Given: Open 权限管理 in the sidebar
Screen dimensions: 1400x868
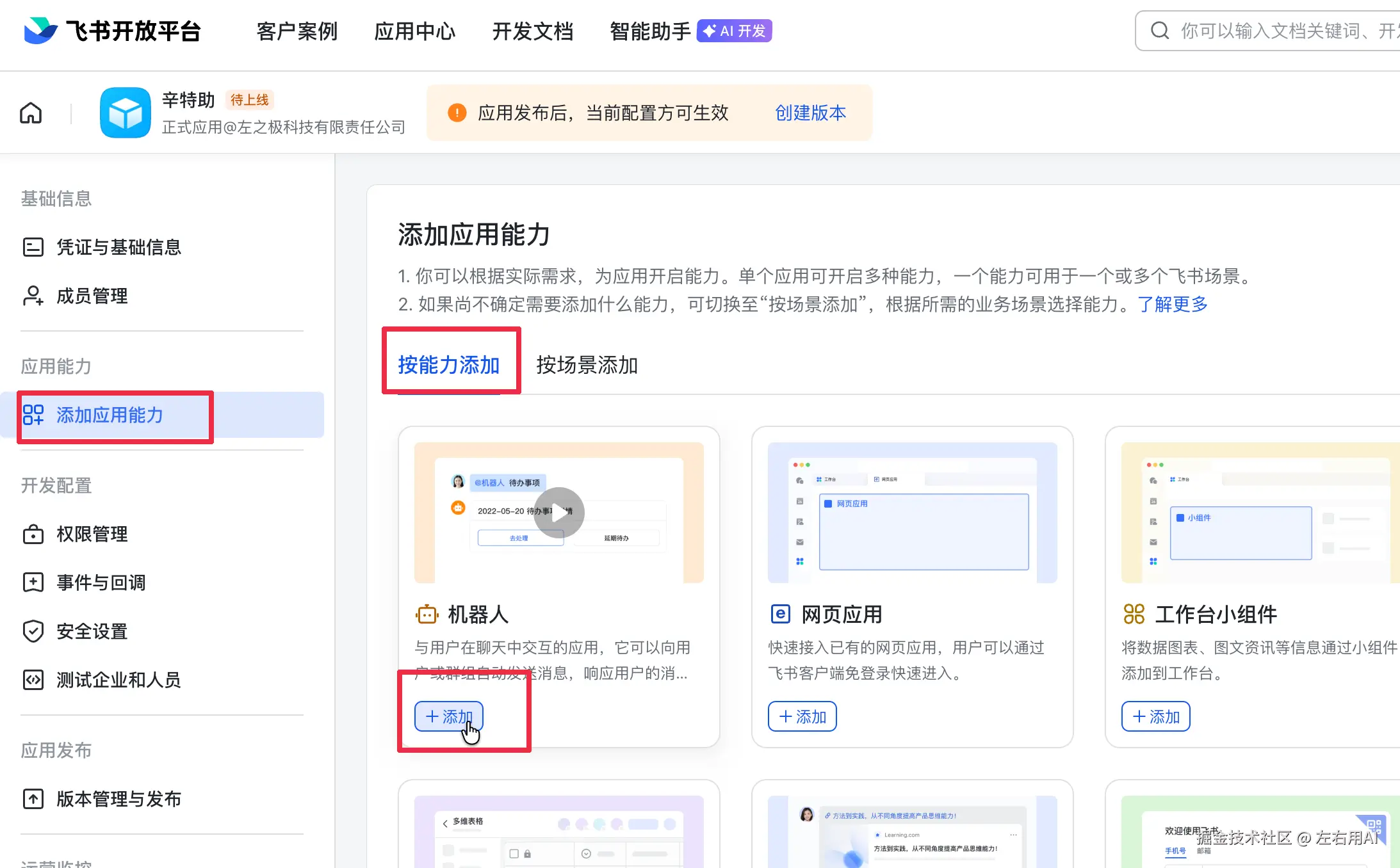Looking at the screenshot, I should pyautogui.click(x=92, y=534).
